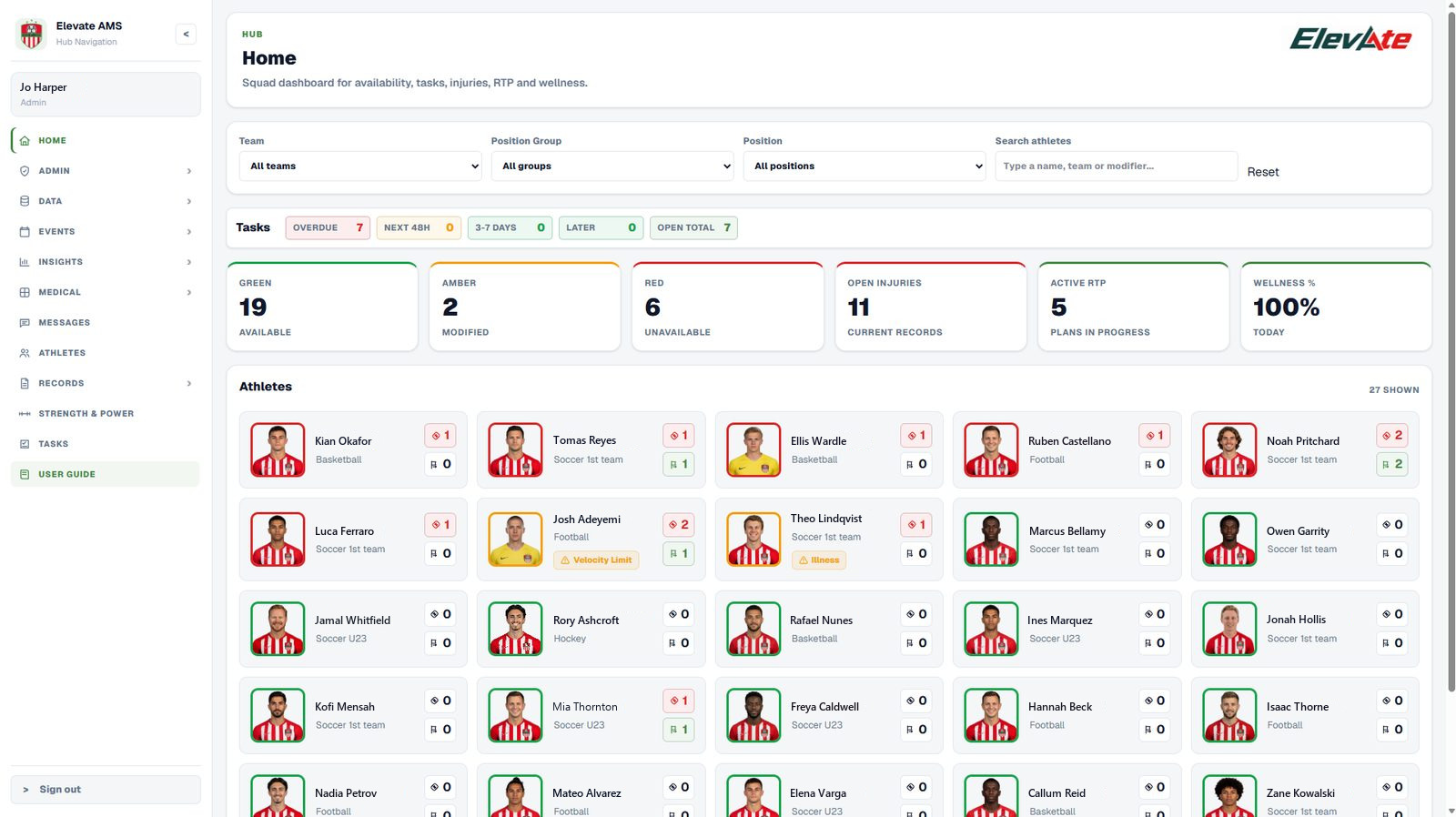The width and height of the screenshot is (1456, 817).
Task: Click the Elevate AMS club crest logo
Action: (32, 34)
